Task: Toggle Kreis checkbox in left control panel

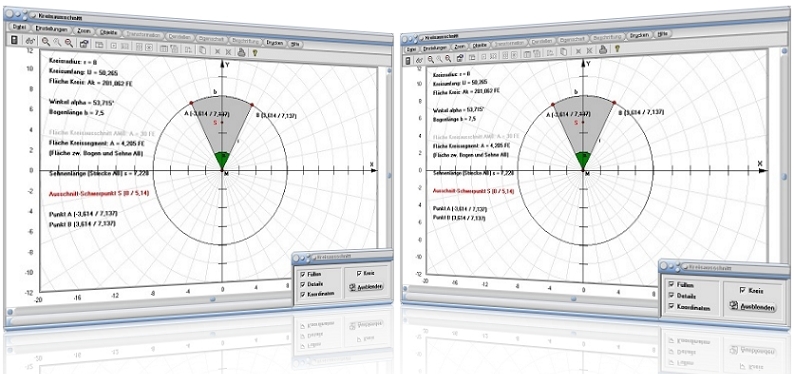Action: 359,273
